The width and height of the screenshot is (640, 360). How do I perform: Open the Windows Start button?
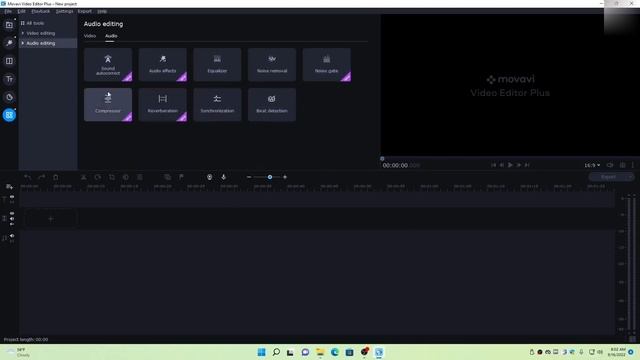pos(262,352)
